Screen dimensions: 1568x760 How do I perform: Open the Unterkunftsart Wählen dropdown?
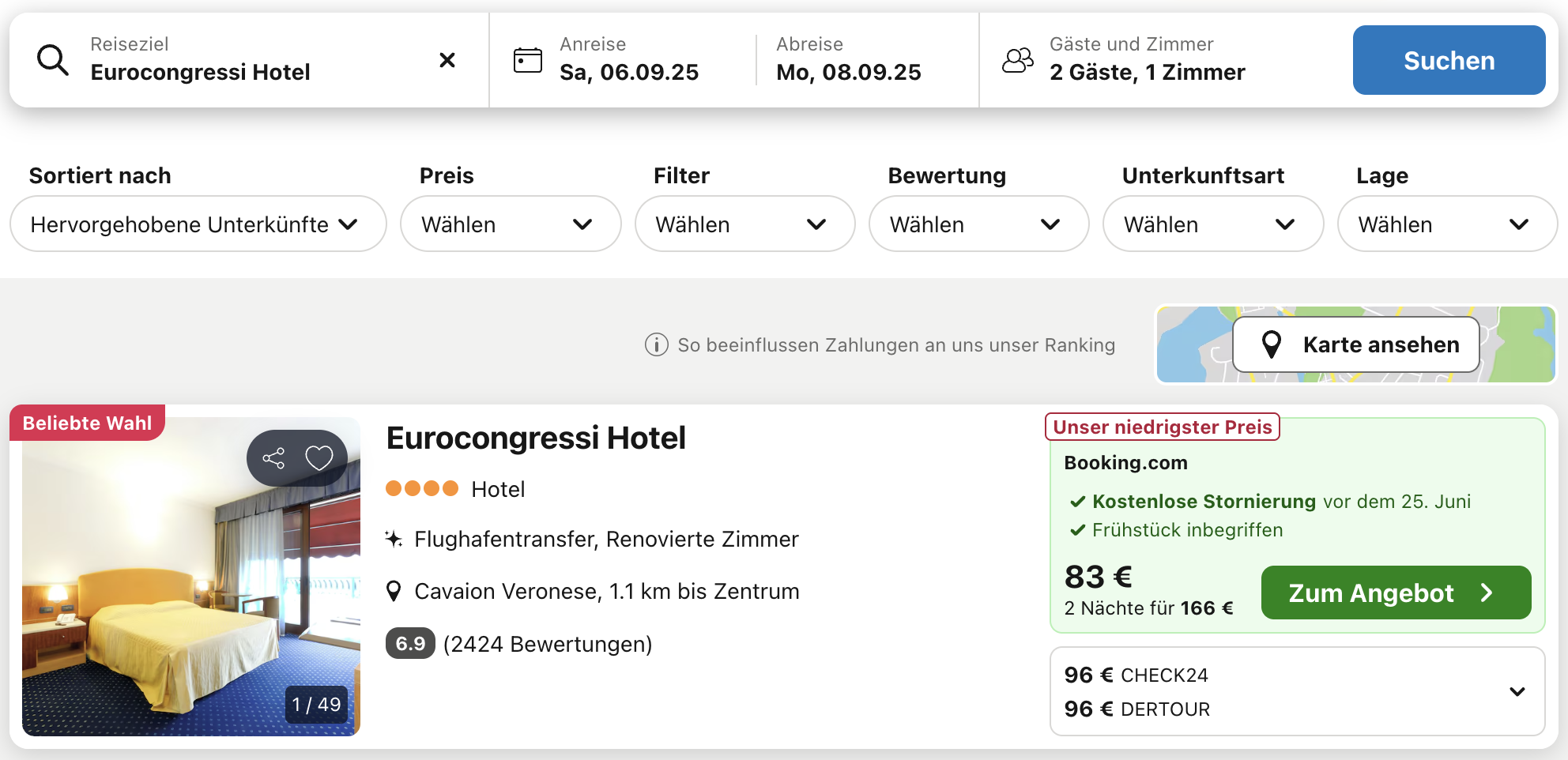[x=1213, y=224]
